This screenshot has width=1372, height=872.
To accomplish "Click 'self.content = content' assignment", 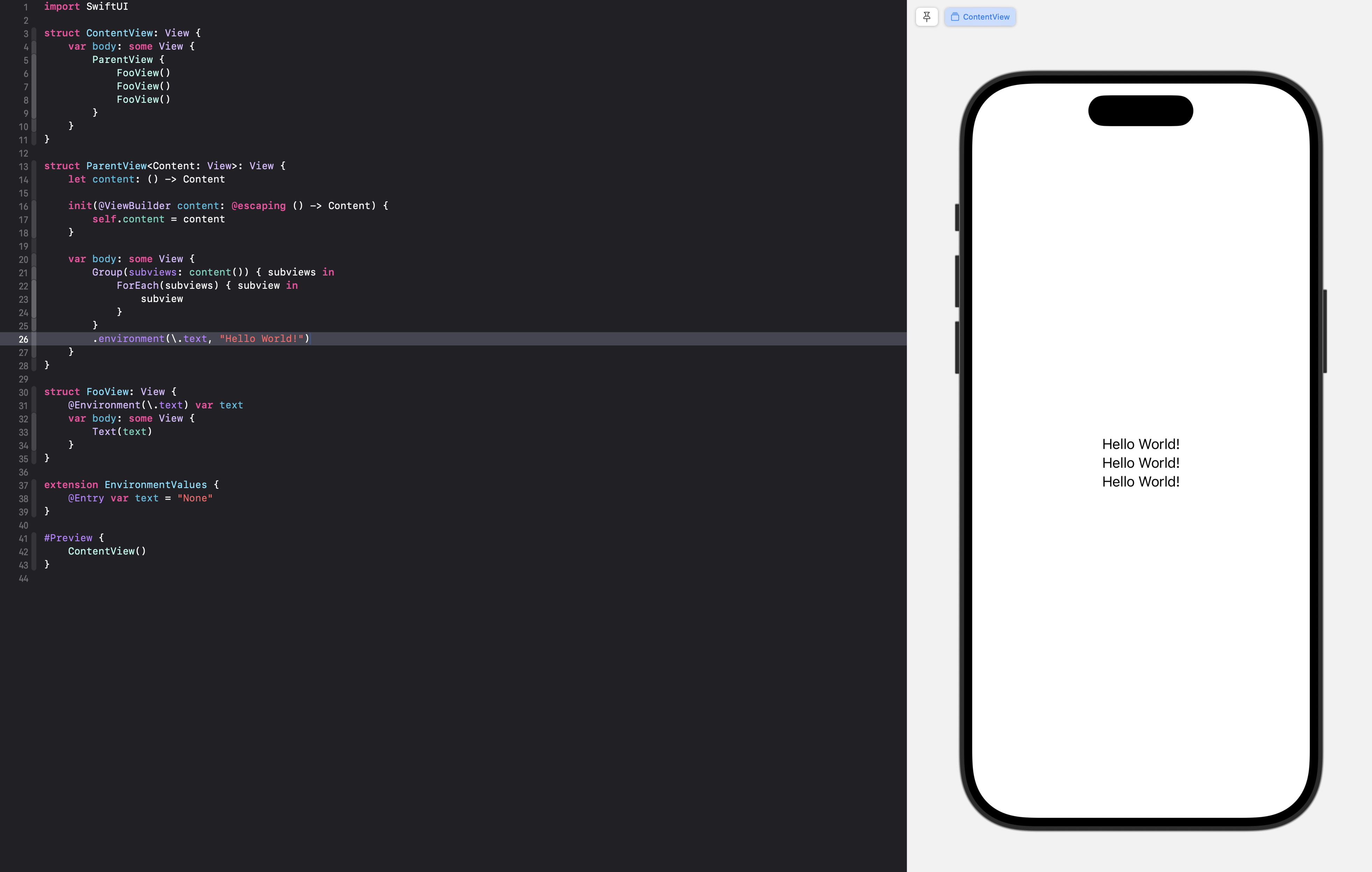I will [158, 219].
